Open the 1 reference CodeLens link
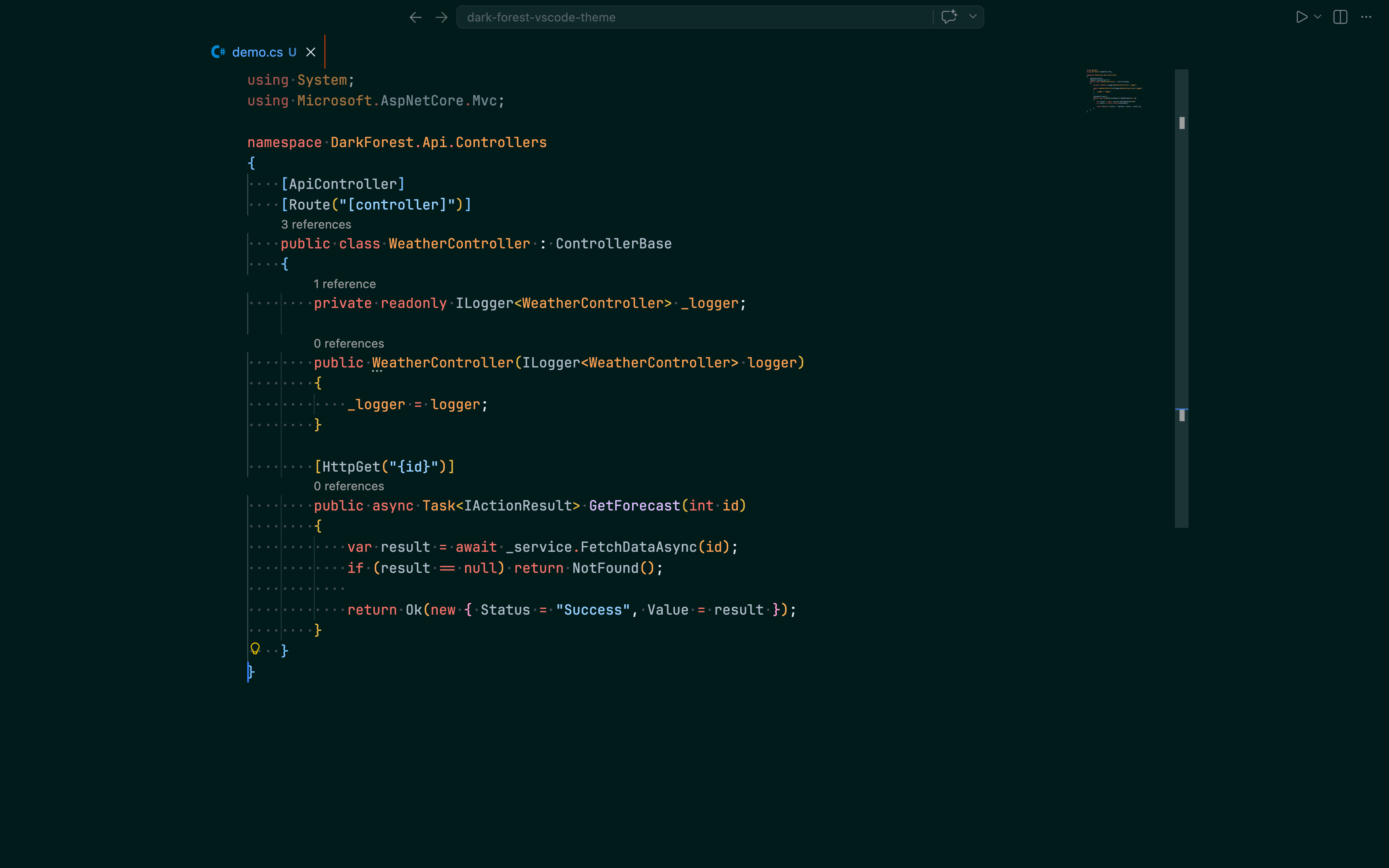This screenshot has width=1389, height=868. pyautogui.click(x=344, y=284)
